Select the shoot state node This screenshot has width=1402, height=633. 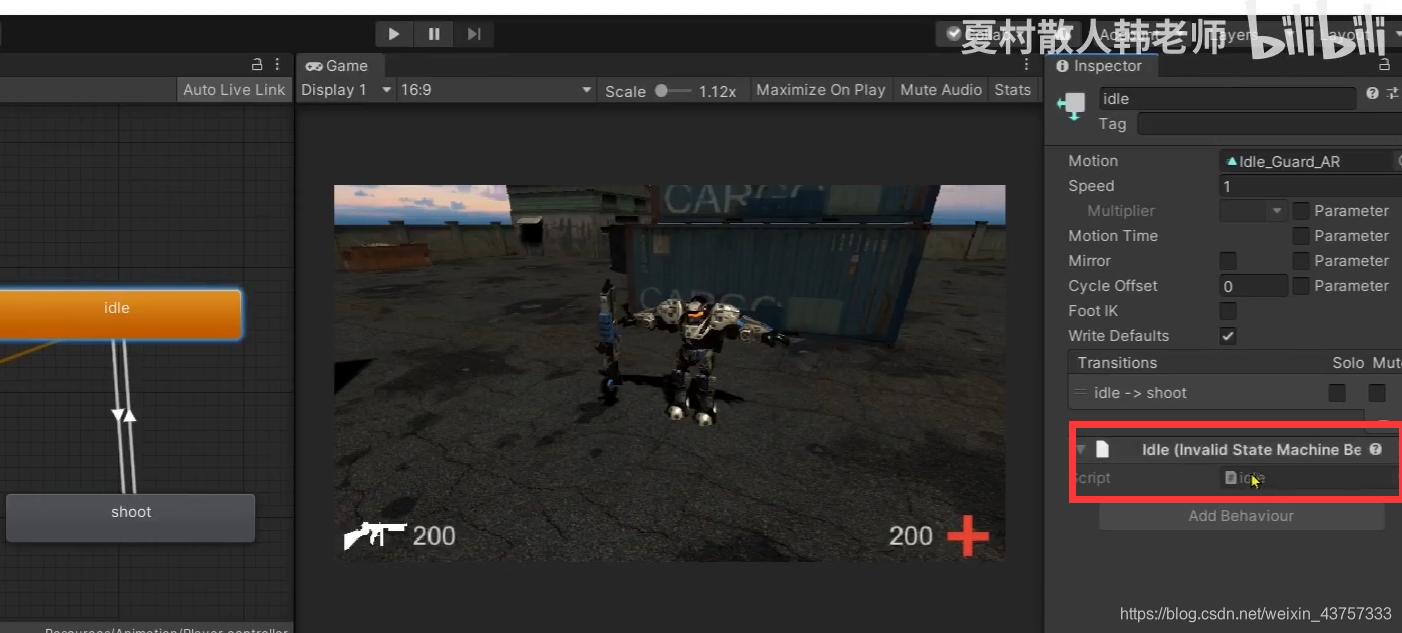pos(131,517)
